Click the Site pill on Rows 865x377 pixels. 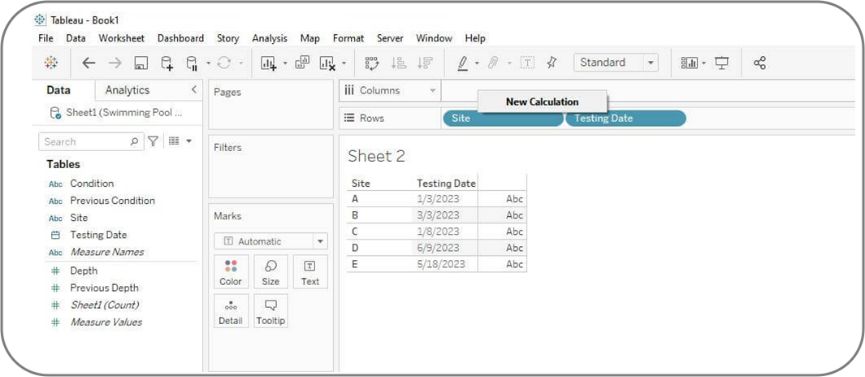503,118
